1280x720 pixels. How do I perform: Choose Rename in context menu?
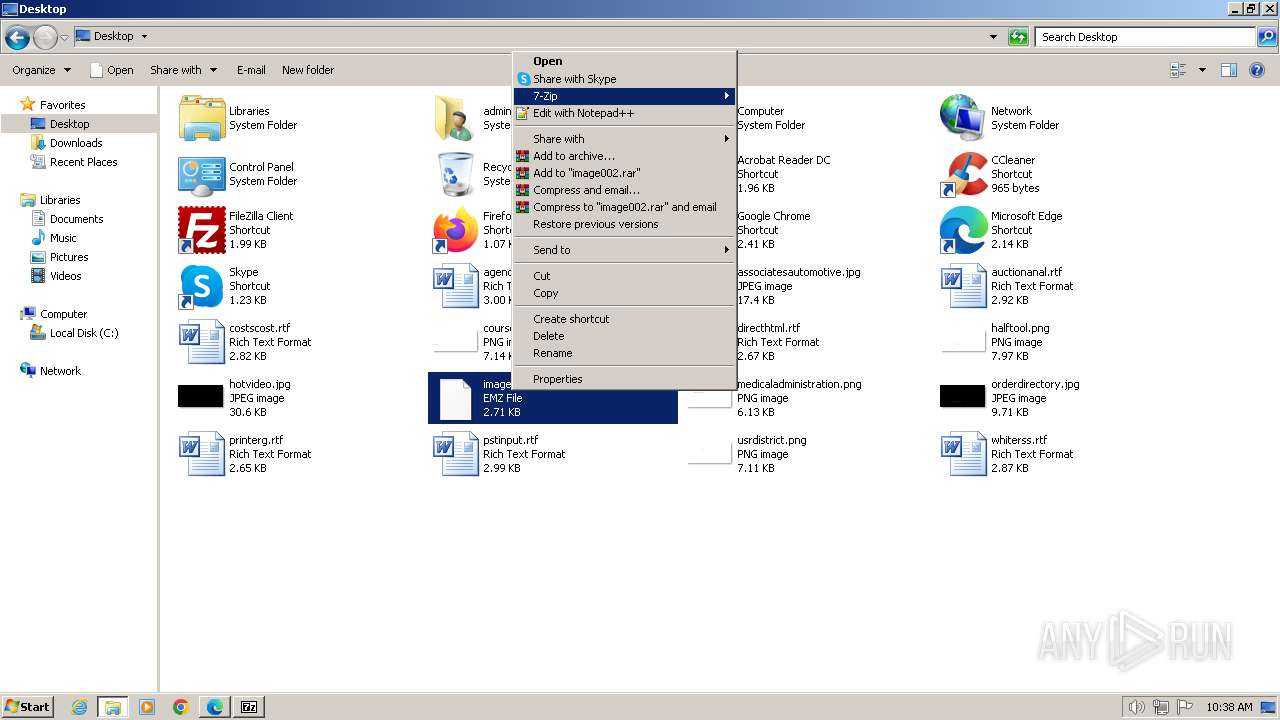pos(625,353)
